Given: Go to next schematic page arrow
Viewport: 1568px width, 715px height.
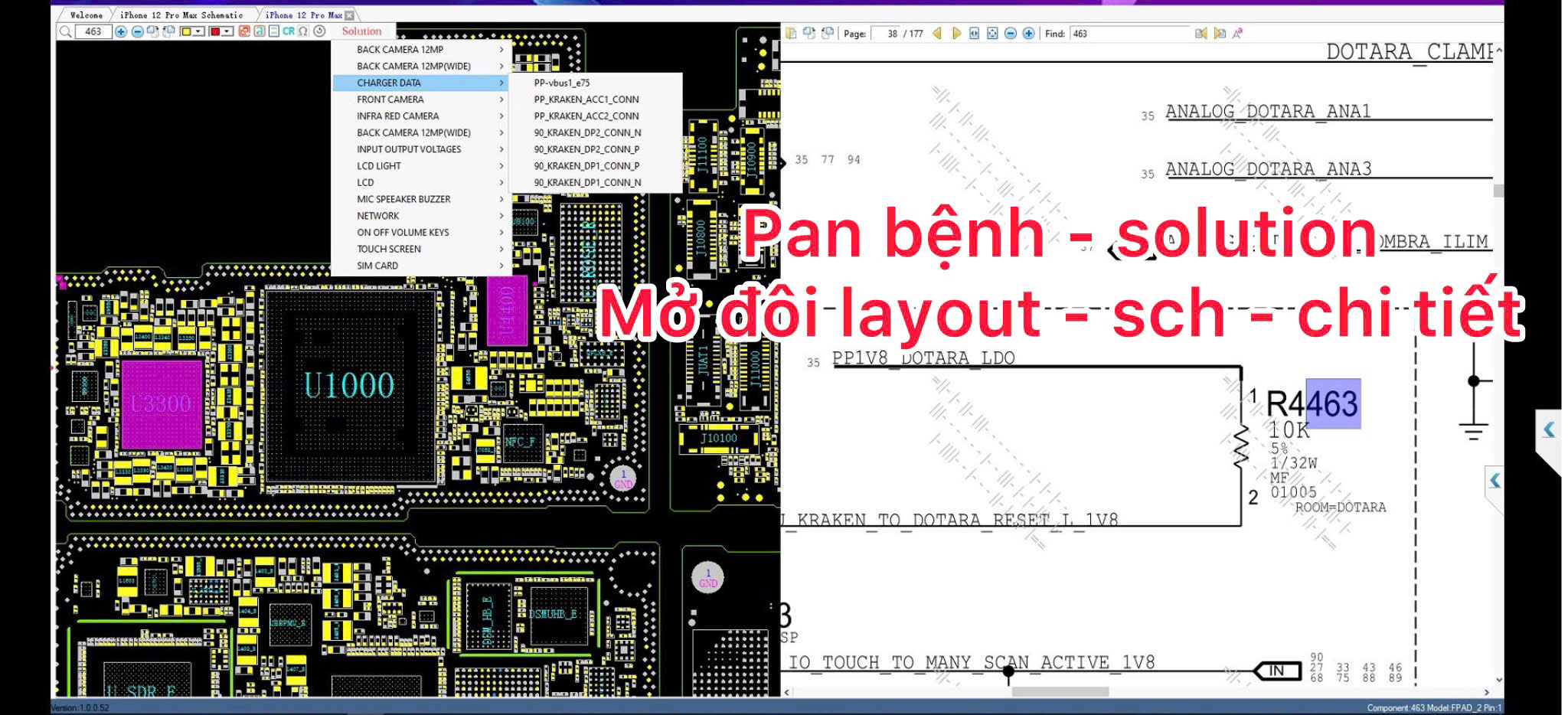Looking at the screenshot, I should (956, 33).
